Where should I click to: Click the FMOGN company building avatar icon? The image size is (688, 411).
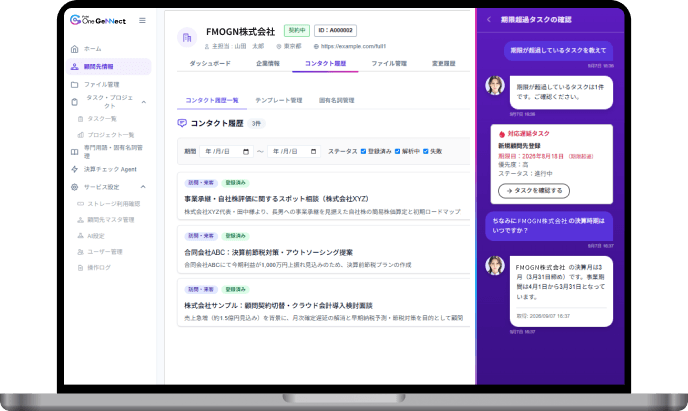[187, 37]
